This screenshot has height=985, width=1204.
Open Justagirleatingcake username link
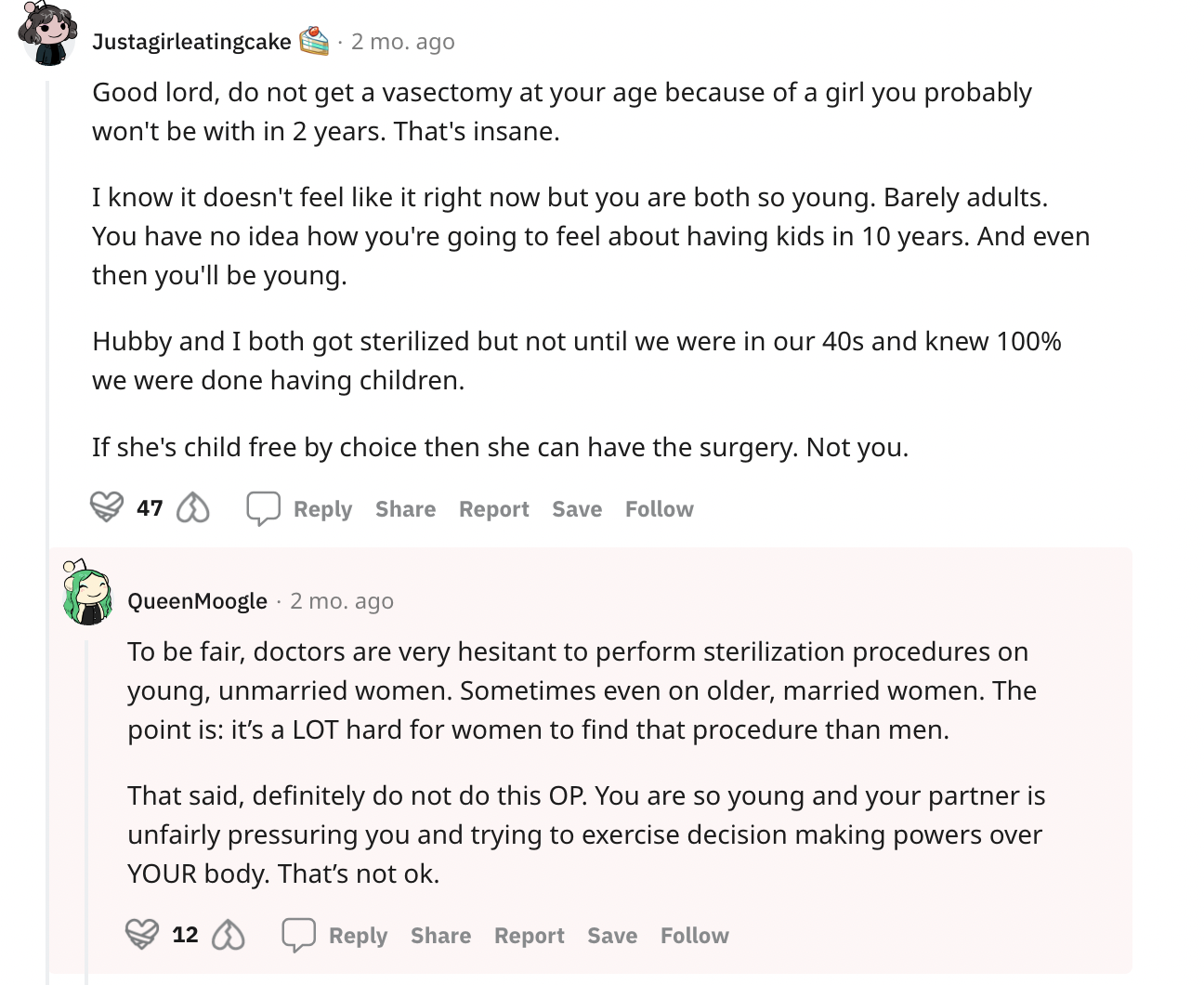click(191, 42)
